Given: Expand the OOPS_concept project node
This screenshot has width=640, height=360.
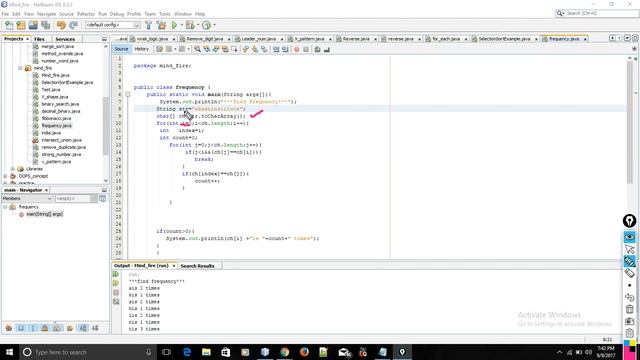Looking at the screenshot, I should tap(5, 176).
